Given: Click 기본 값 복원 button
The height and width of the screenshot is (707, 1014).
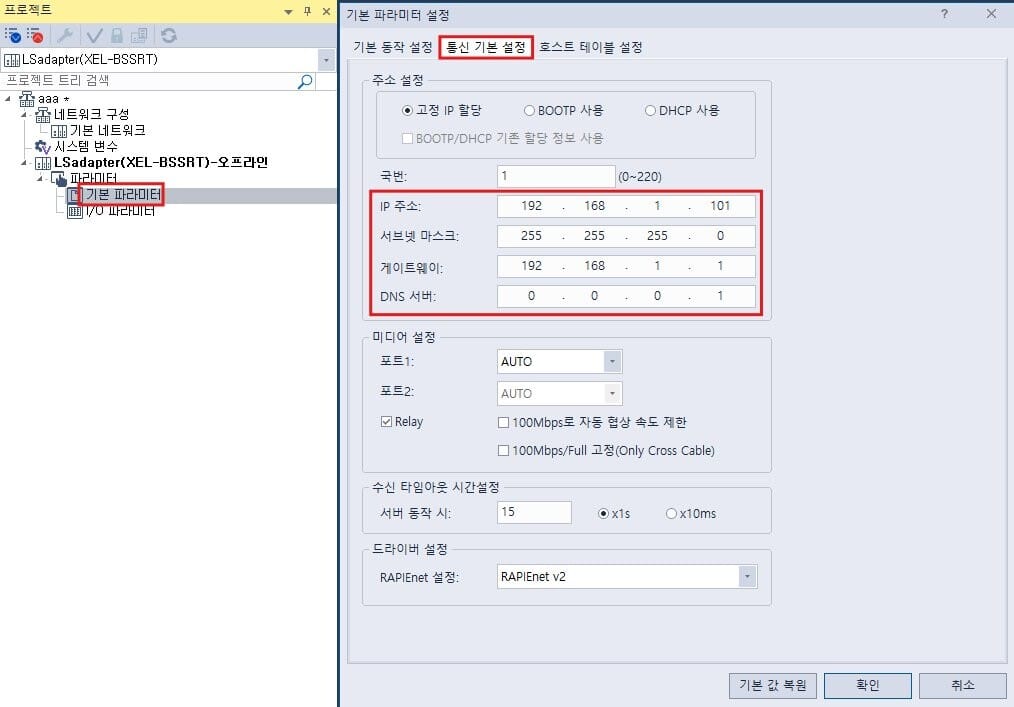Looking at the screenshot, I should tap(773, 685).
